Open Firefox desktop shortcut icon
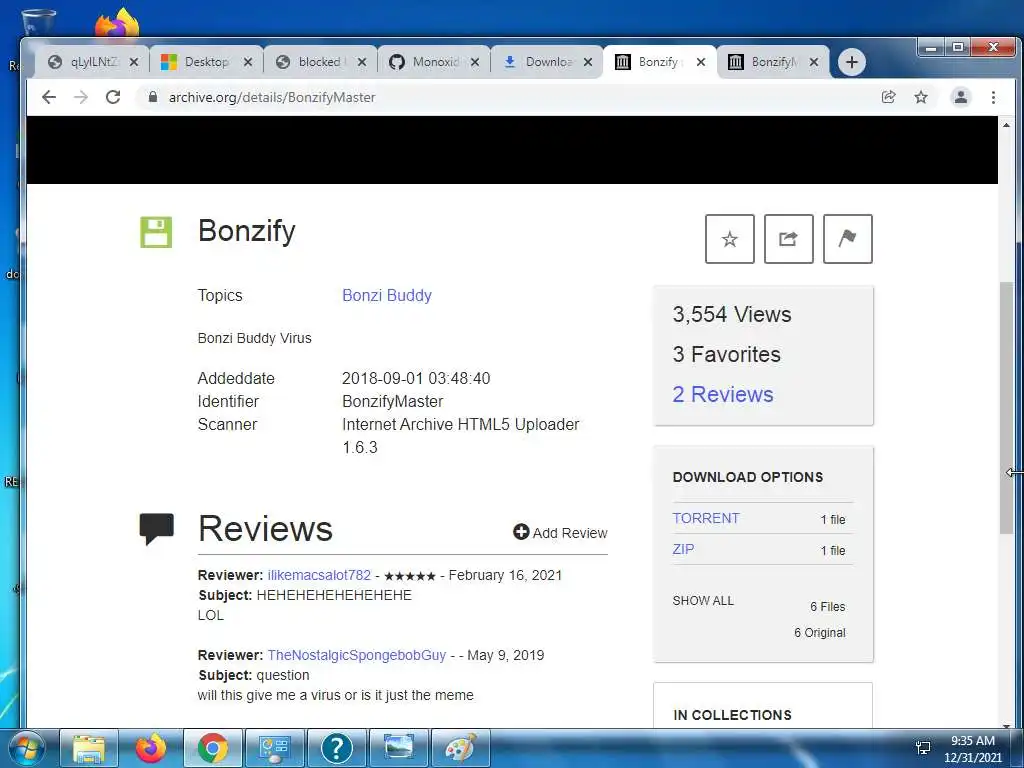Viewport: 1024px width, 768px height. pos(118,23)
